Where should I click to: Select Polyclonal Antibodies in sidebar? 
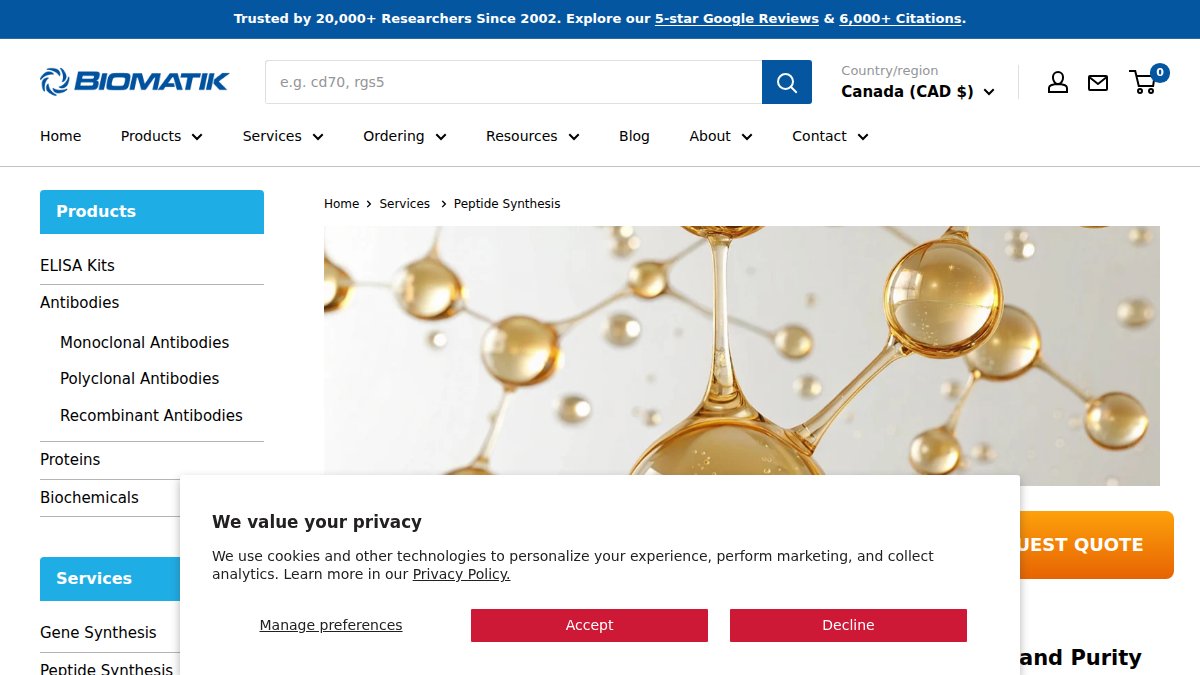pyautogui.click(x=140, y=378)
